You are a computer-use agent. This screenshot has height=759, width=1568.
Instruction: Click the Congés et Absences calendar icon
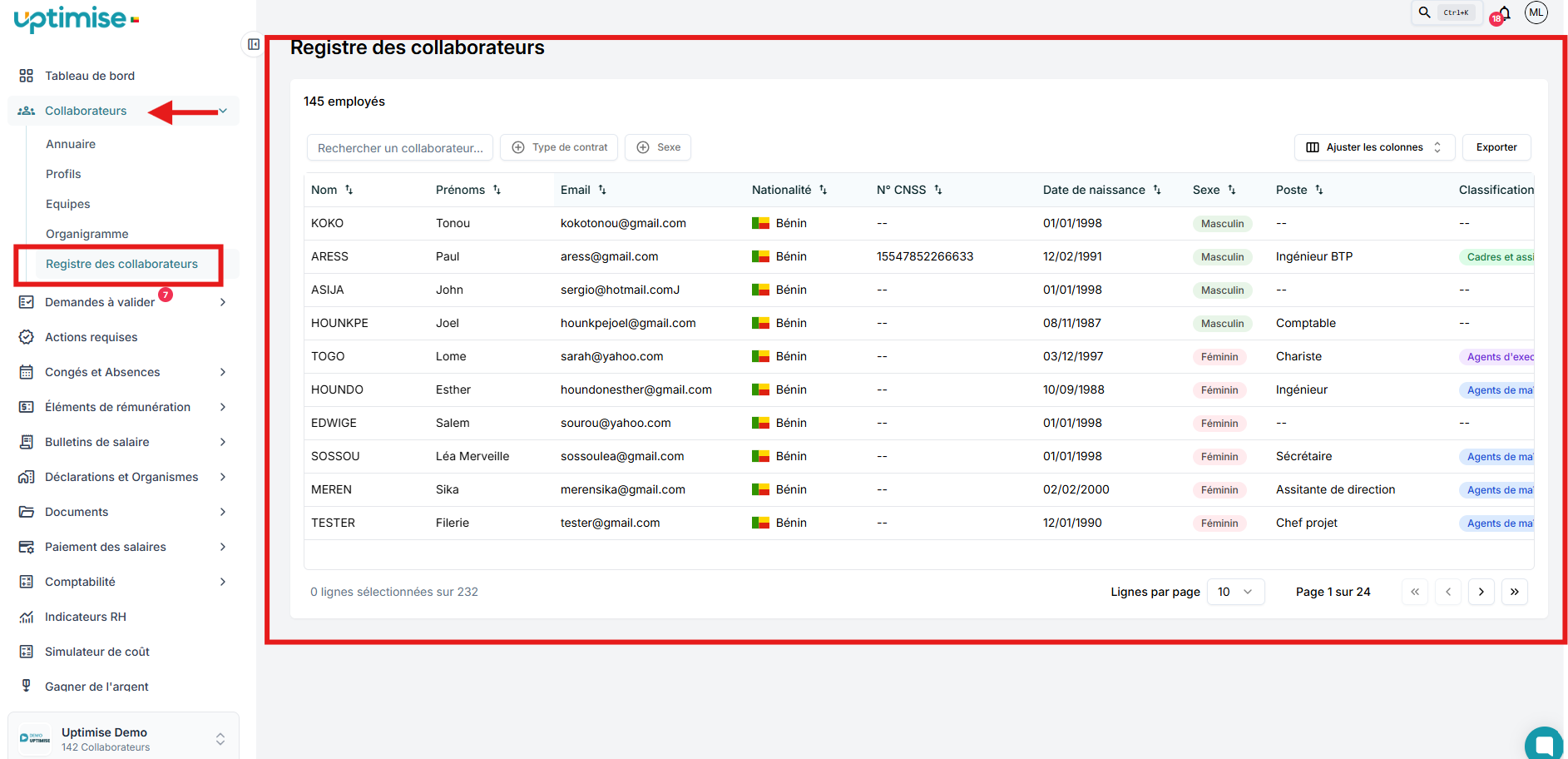[x=27, y=372]
